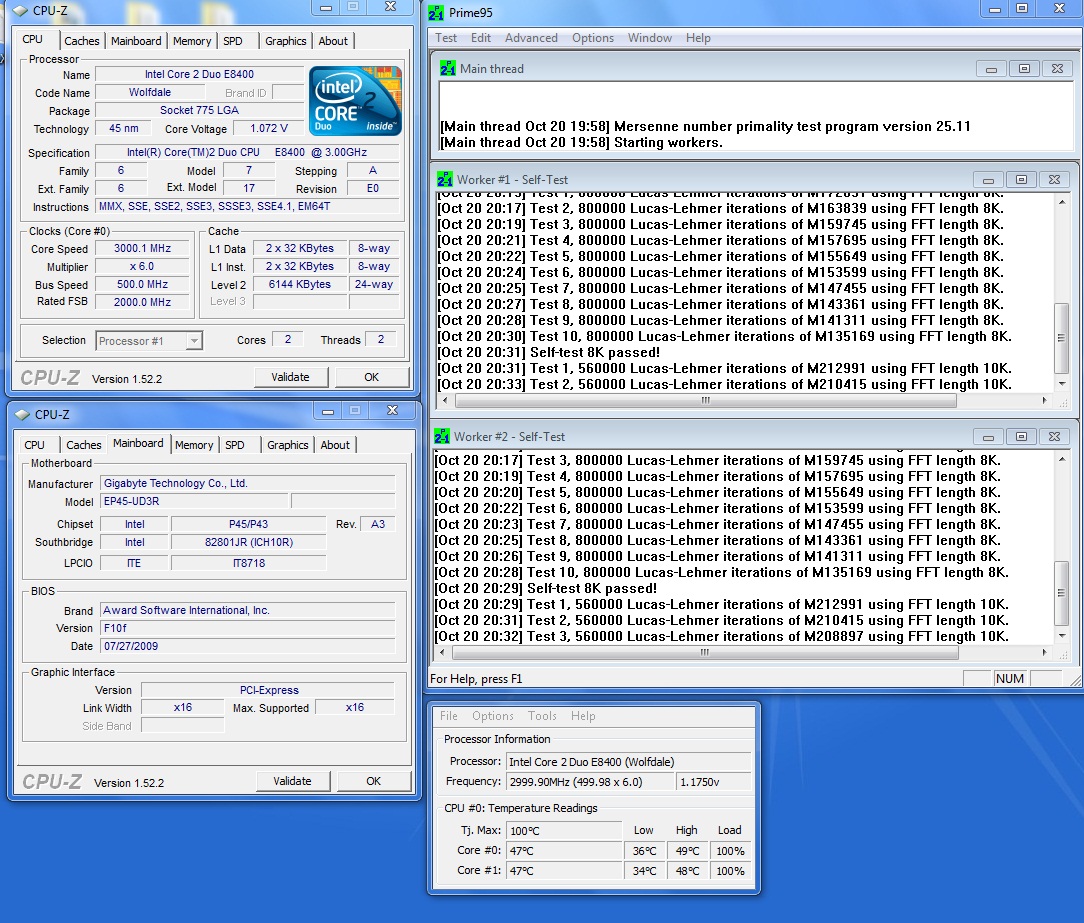This screenshot has height=923, width=1084.
Task: Click the Worker #1 vertical scrollbar down arrow
Action: pyautogui.click(x=1061, y=384)
